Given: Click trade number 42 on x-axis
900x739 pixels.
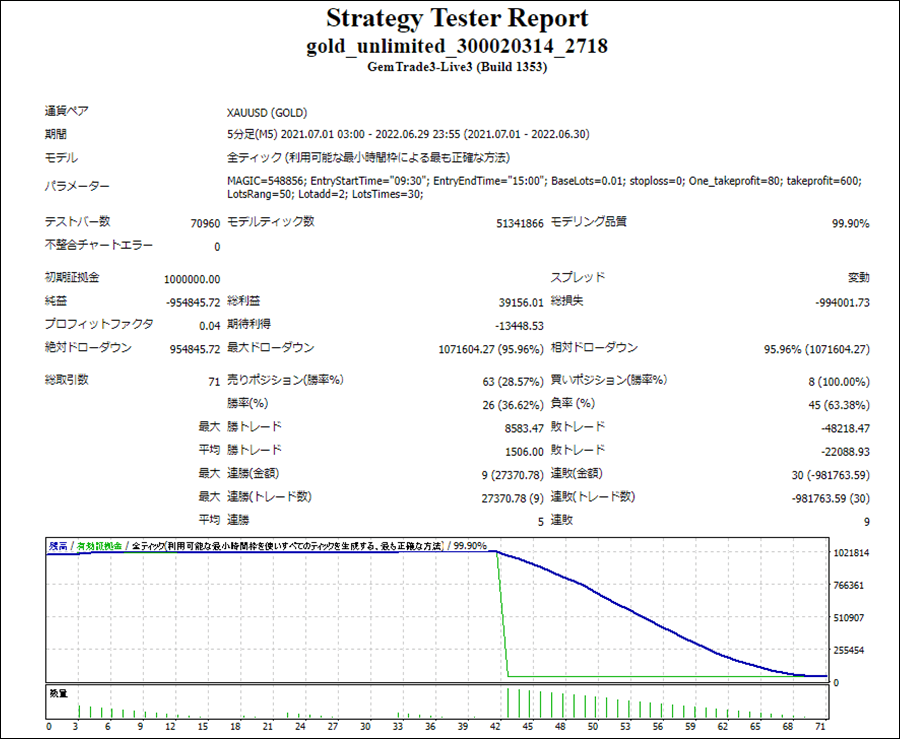Looking at the screenshot, I should pyautogui.click(x=497, y=727).
